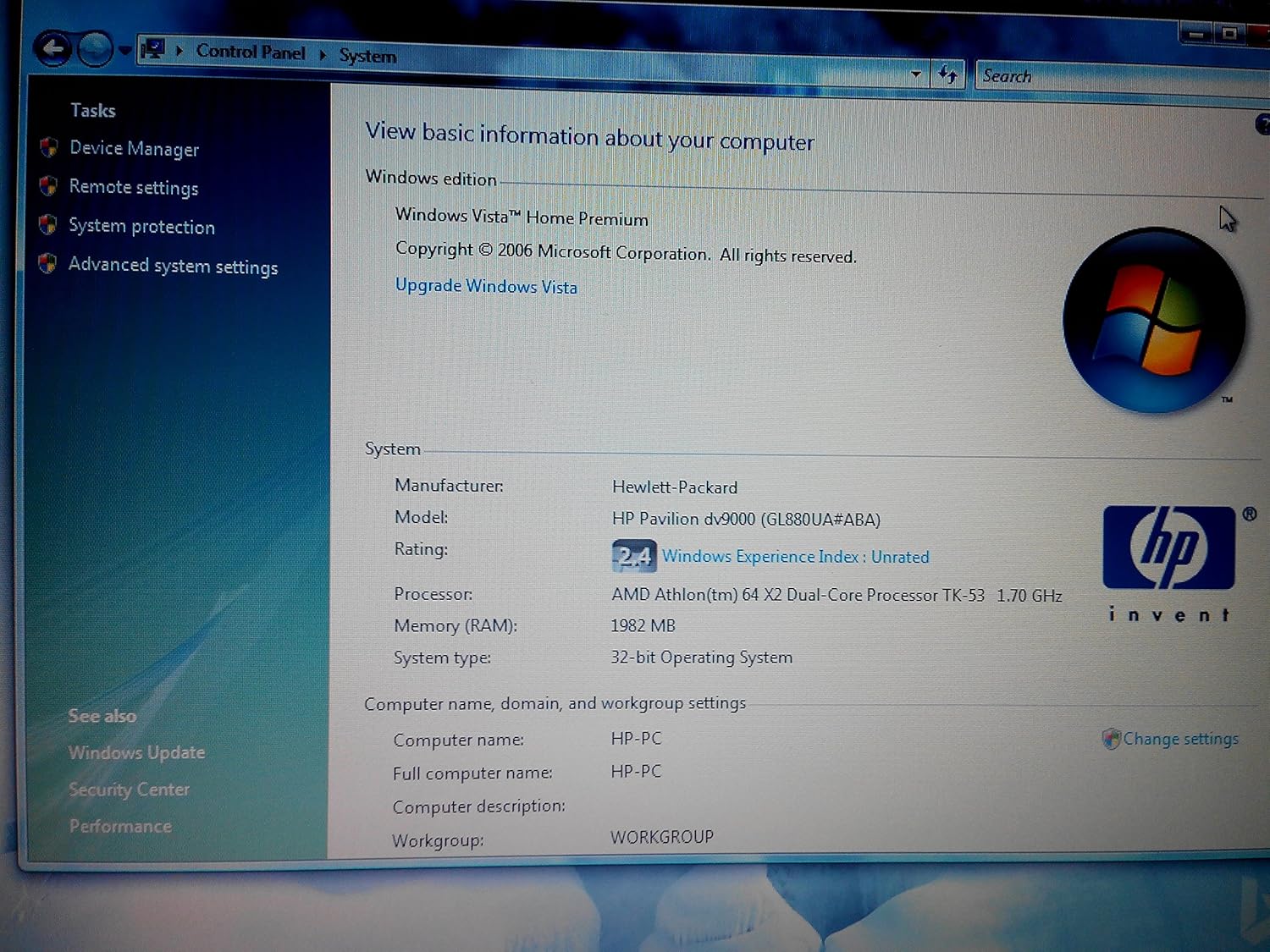Viewport: 1270px width, 952px height.
Task: Click the shield icon beside Change settings
Action: pos(1111,739)
